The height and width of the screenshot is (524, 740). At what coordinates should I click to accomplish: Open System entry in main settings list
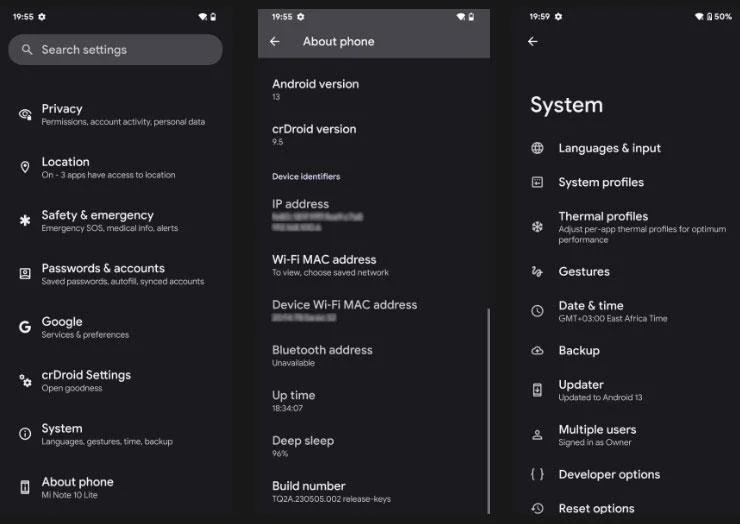tap(115, 434)
